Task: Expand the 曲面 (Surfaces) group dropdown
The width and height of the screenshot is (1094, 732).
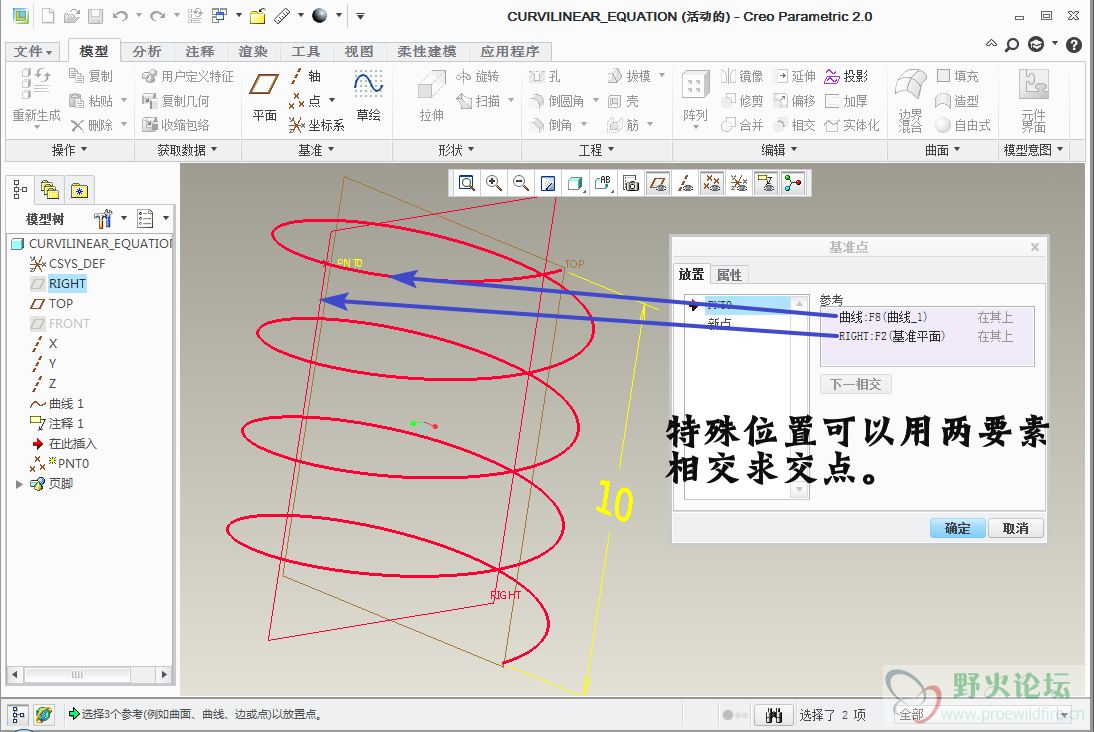Action: point(943,150)
